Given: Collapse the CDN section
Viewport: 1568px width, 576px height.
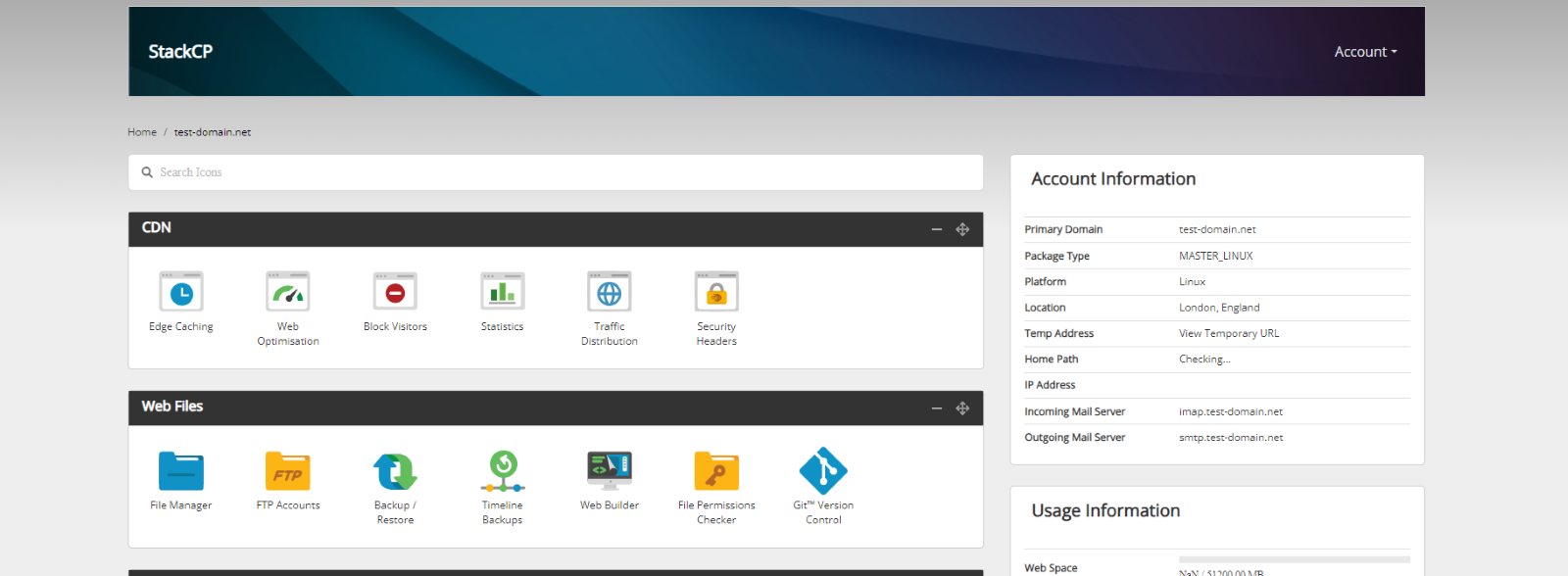Looking at the screenshot, I should coord(937,229).
